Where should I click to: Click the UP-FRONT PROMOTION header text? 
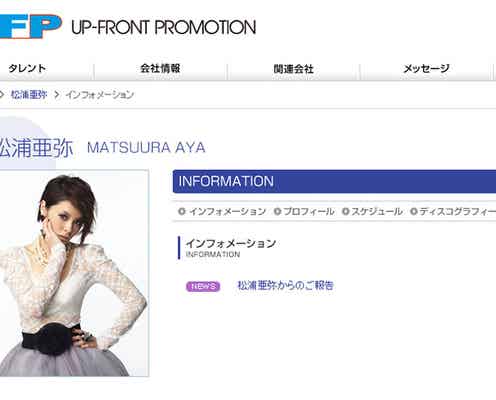tap(164, 27)
